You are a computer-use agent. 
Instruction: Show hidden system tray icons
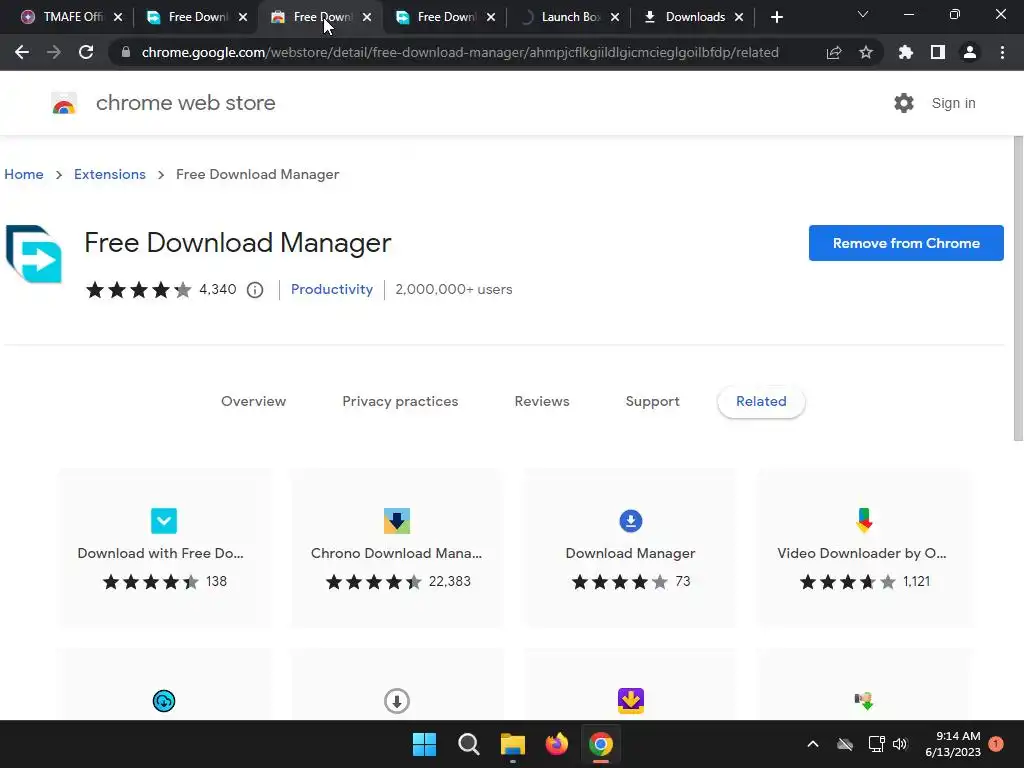click(x=813, y=744)
